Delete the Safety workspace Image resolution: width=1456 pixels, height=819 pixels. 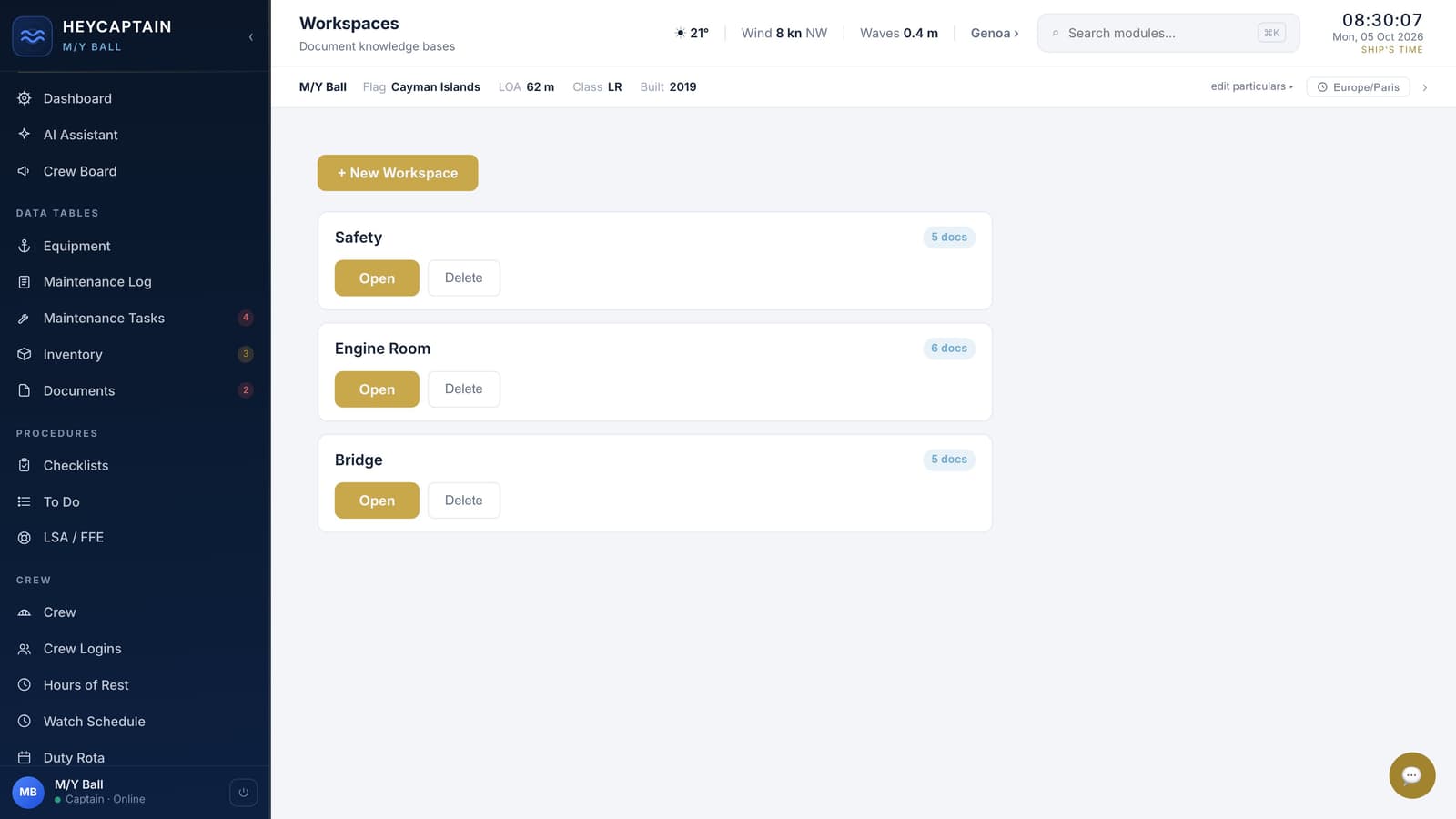coord(464,278)
